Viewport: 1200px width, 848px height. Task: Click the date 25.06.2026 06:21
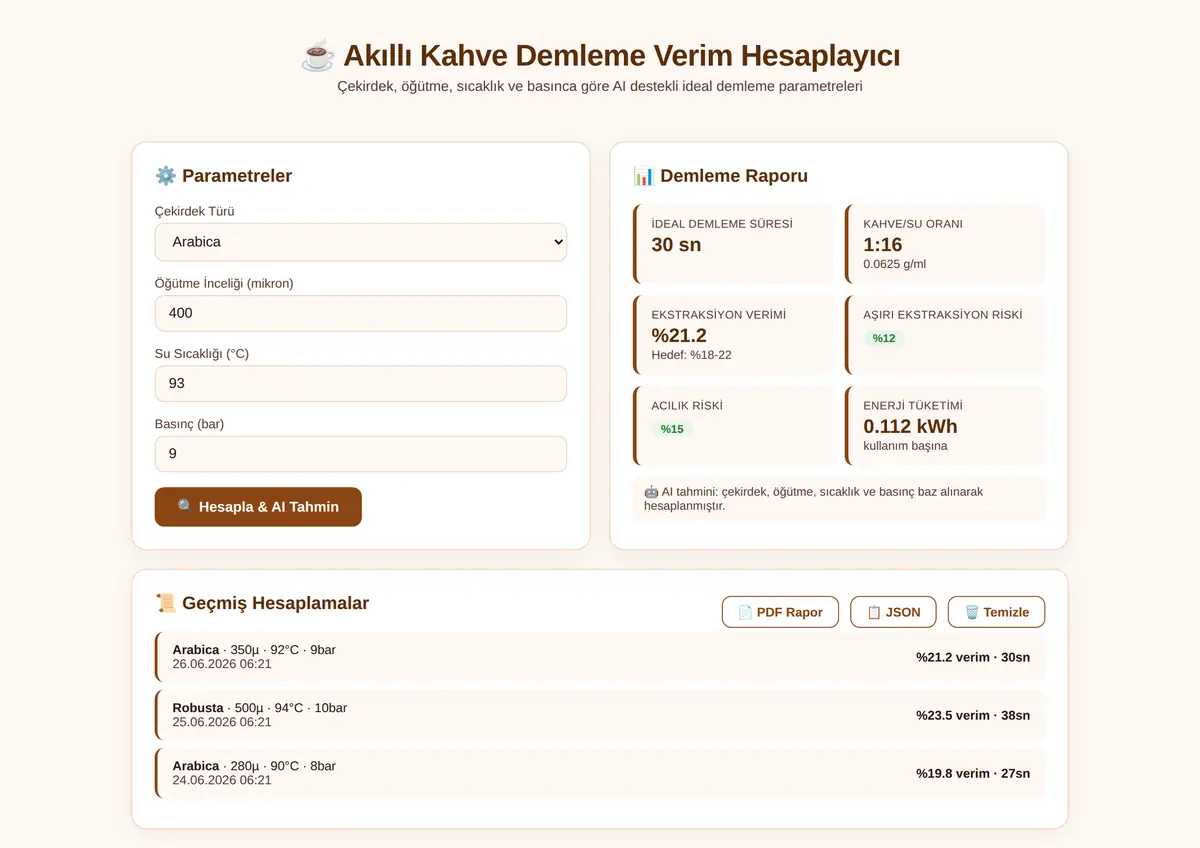[x=222, y=722]
